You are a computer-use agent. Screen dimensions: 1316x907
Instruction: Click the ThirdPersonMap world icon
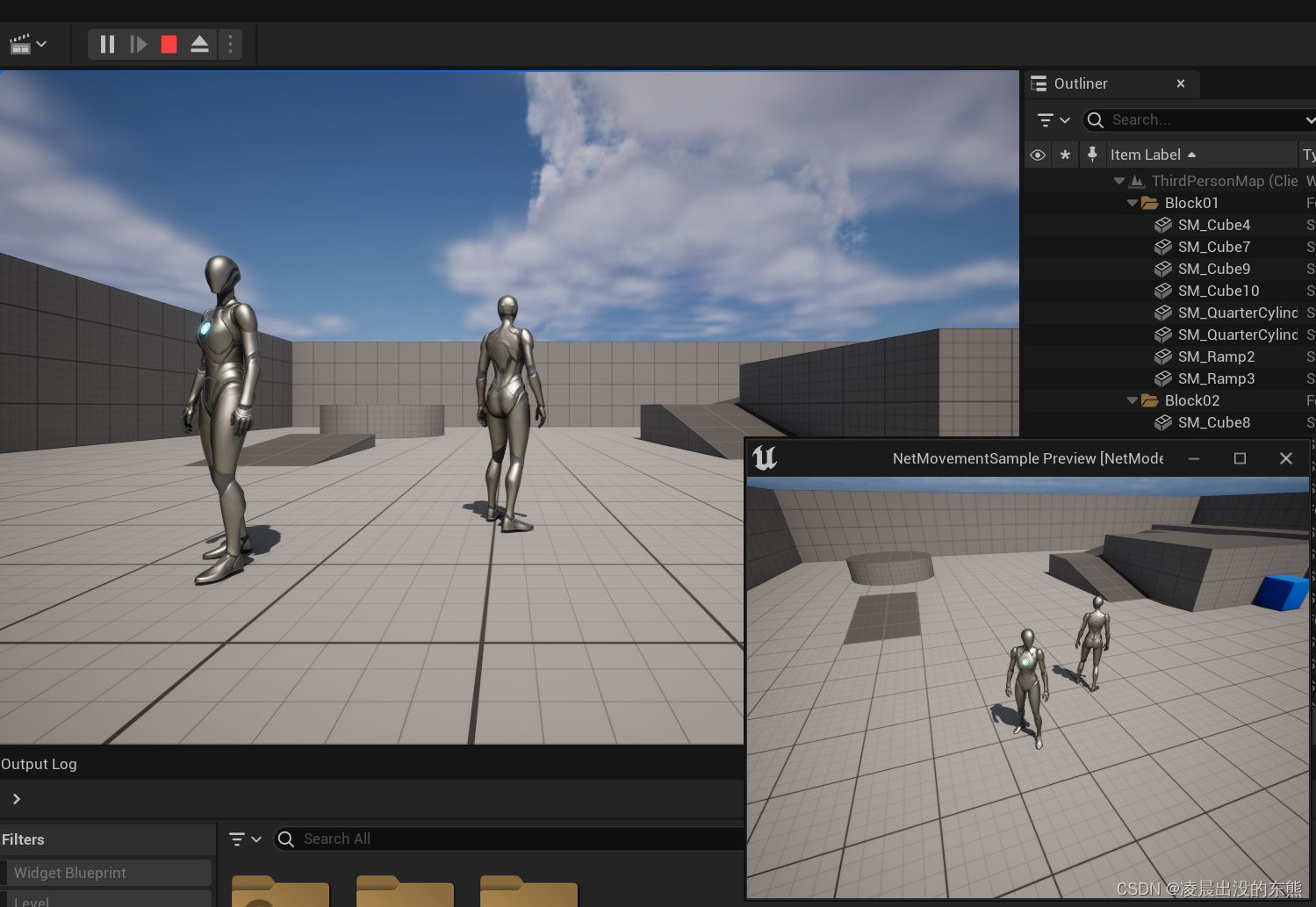tap(1137, 181)
